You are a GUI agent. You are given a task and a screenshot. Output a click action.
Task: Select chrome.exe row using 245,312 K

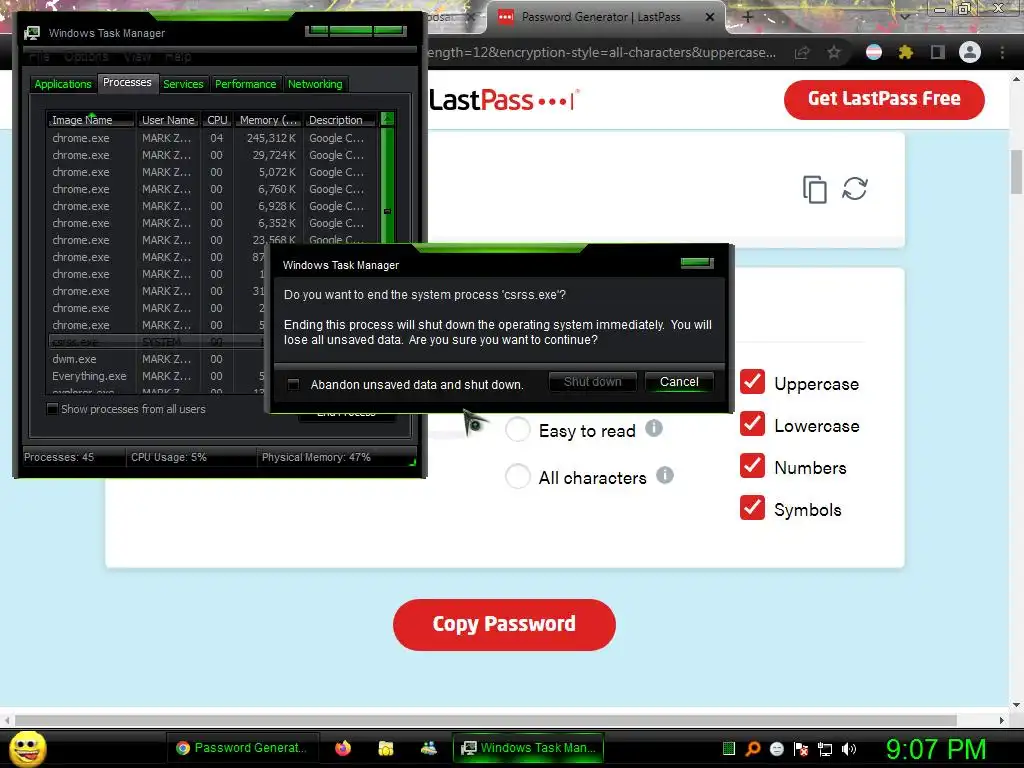point(212,138)
